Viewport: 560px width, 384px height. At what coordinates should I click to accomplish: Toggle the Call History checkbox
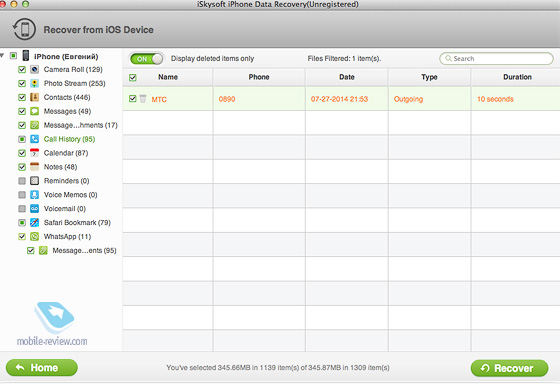tap(22, 139)
